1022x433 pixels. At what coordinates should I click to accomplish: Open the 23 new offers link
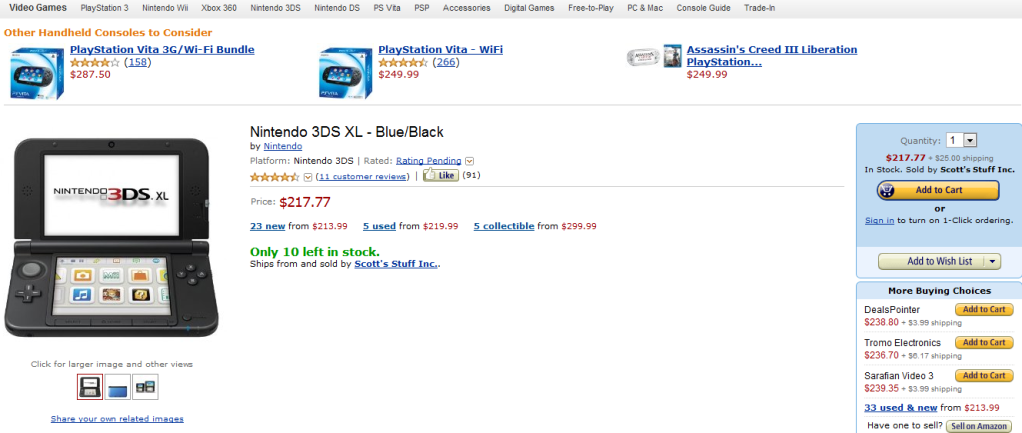tap(268, 226)
